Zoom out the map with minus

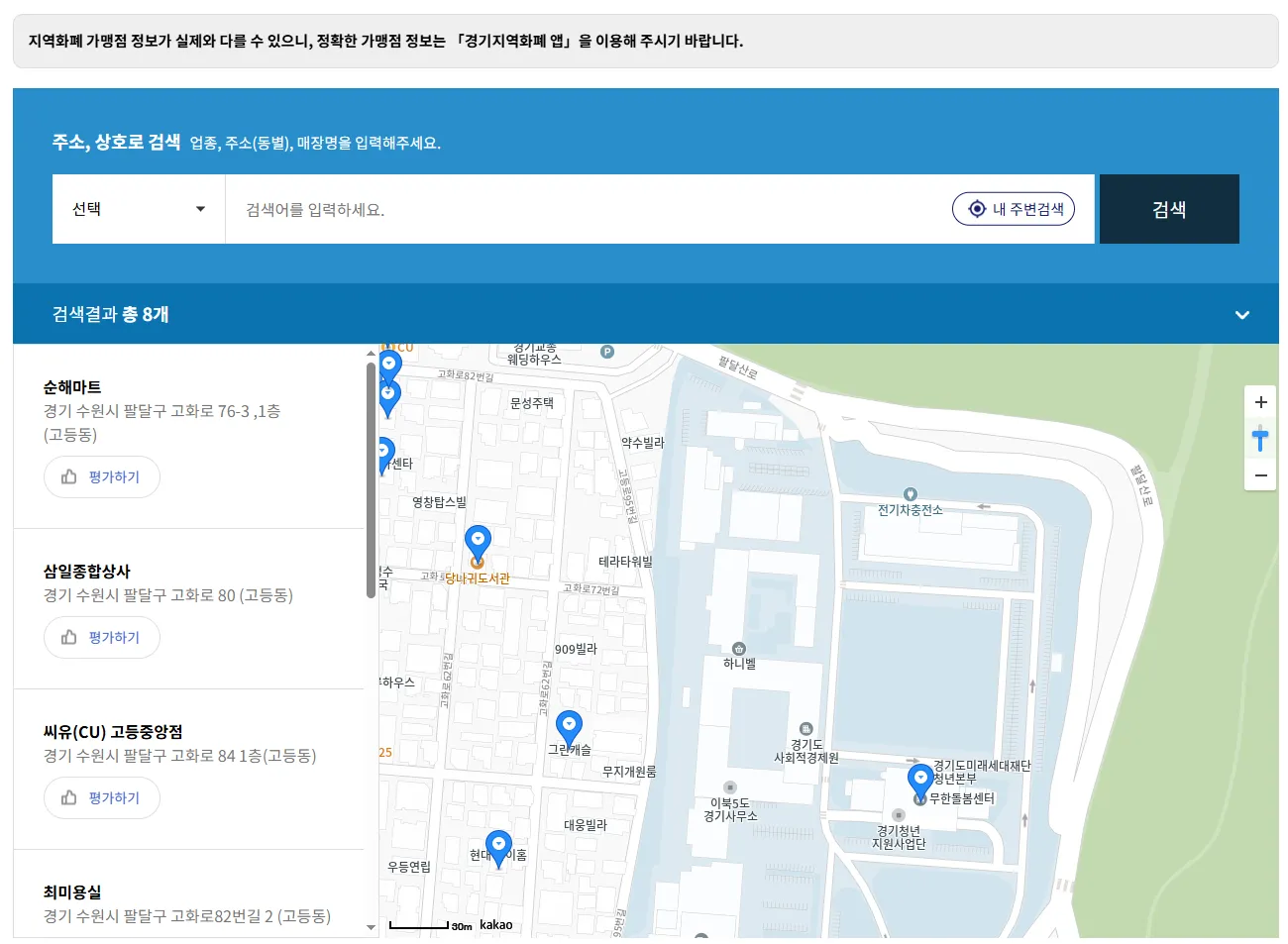tap(1260, 475)
